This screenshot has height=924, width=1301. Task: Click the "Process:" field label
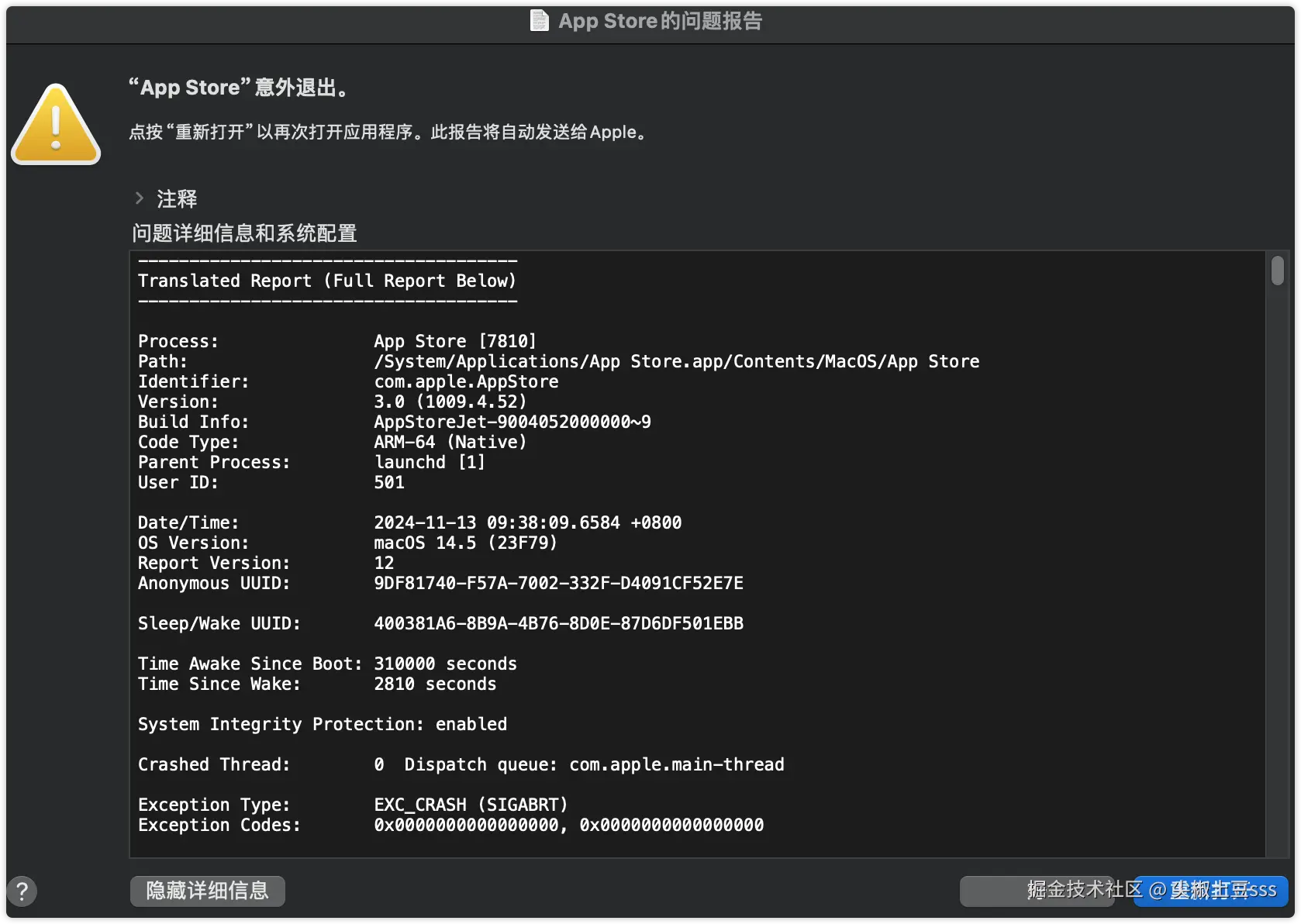[x=178, y=341]
